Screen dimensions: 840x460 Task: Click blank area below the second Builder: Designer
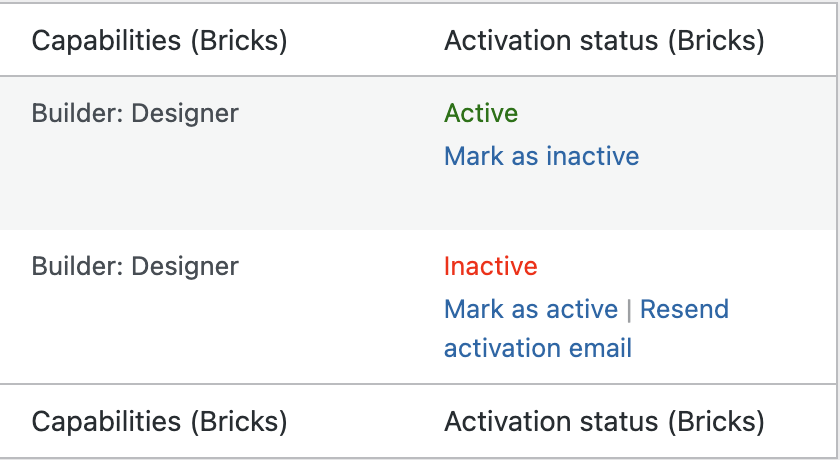[135, 330]
